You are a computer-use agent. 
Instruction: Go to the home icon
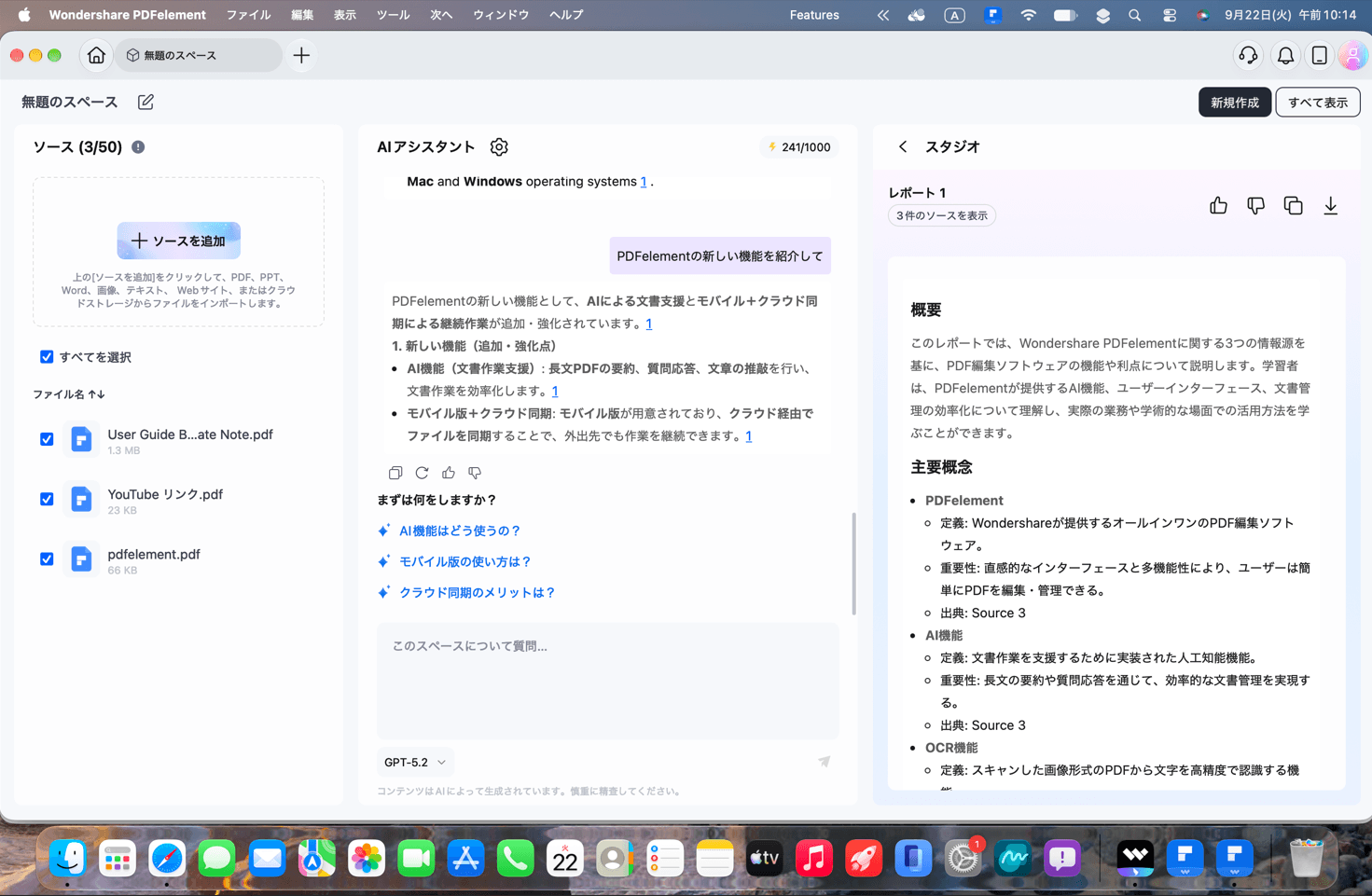[96, 56]
